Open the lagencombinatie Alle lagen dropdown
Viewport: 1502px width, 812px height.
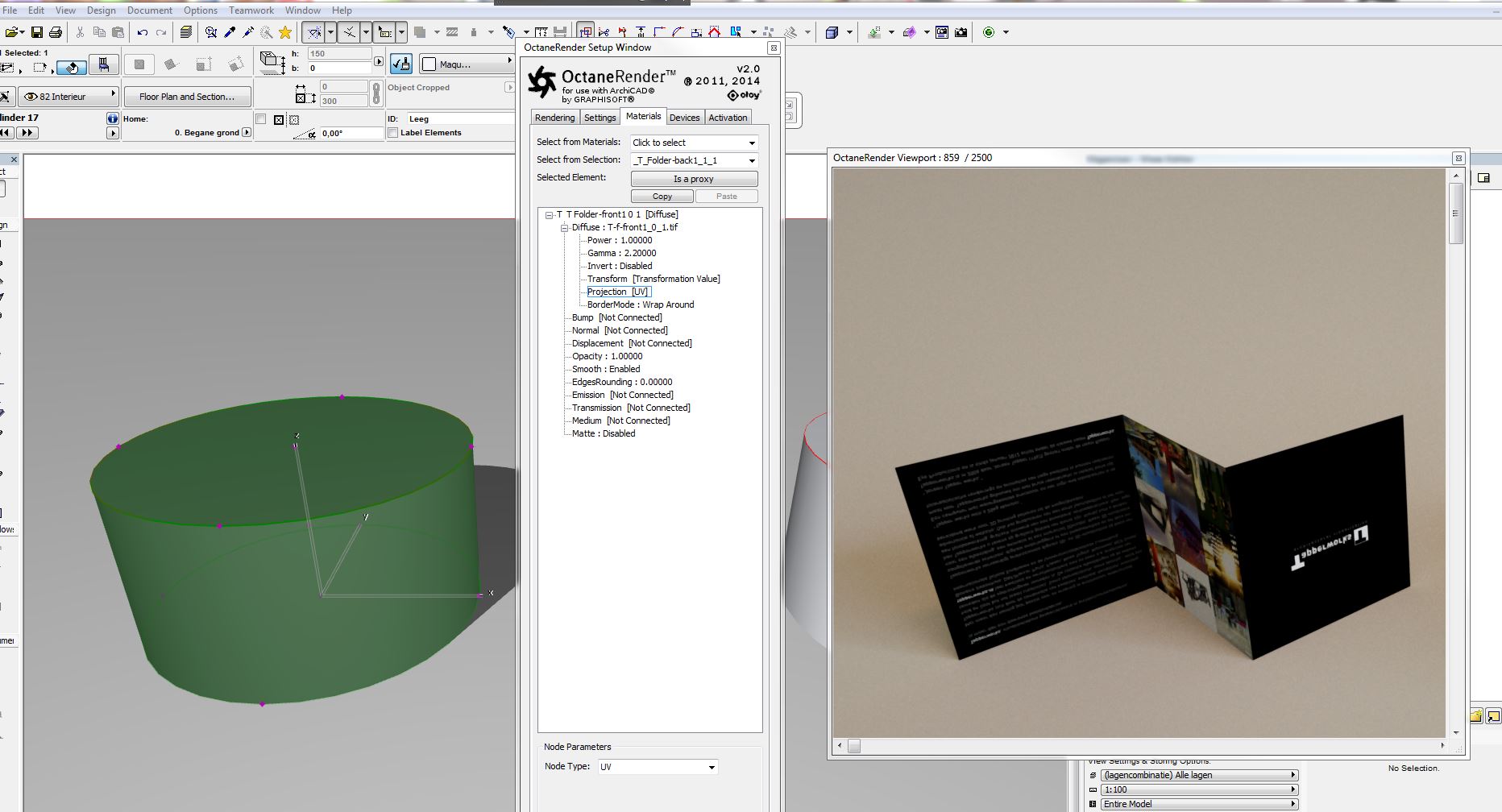(x=1199, y=775)
